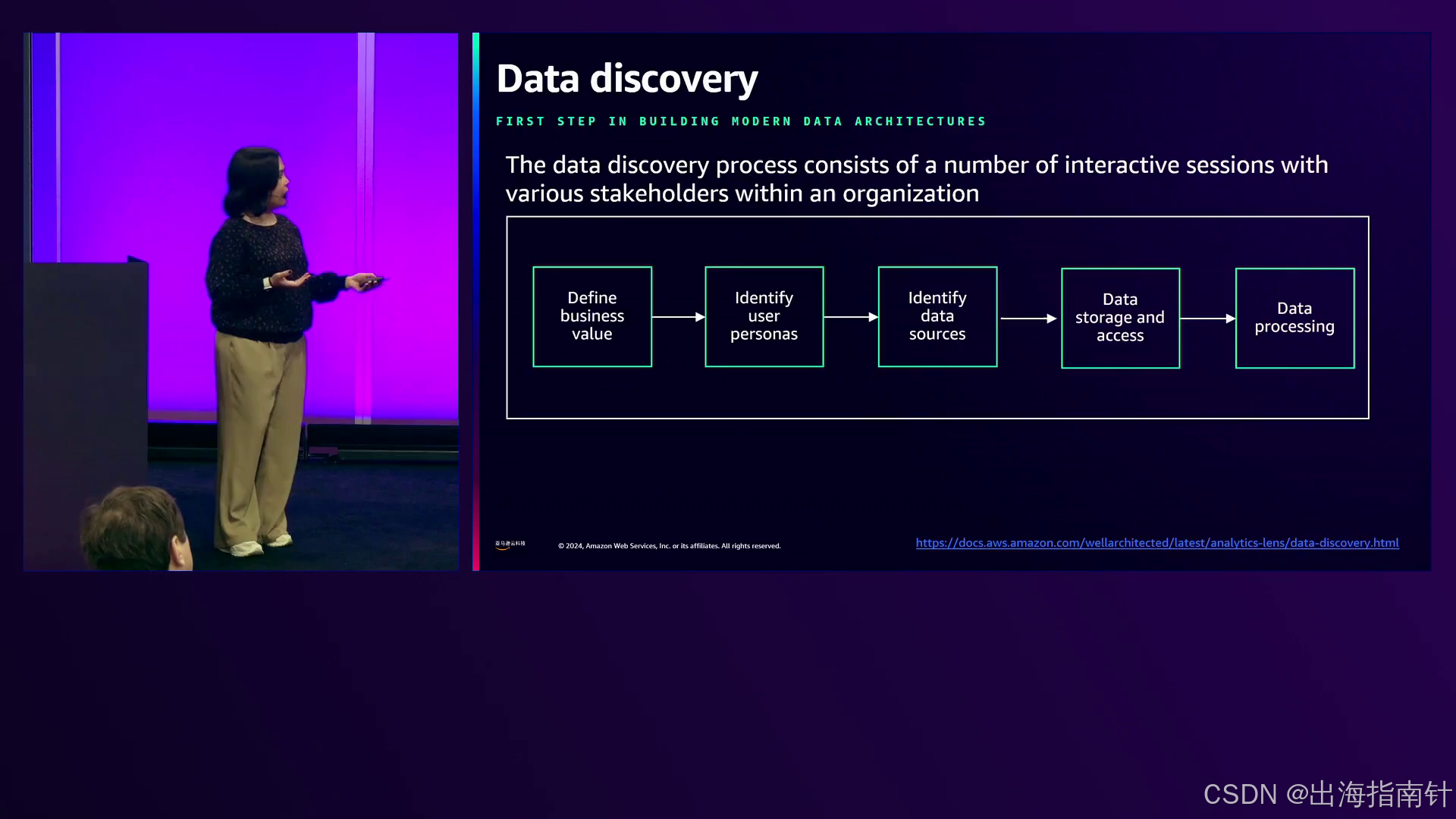Select the Identify user personas box
This screenshot has height=819, width=1456.
coord(764,316)
